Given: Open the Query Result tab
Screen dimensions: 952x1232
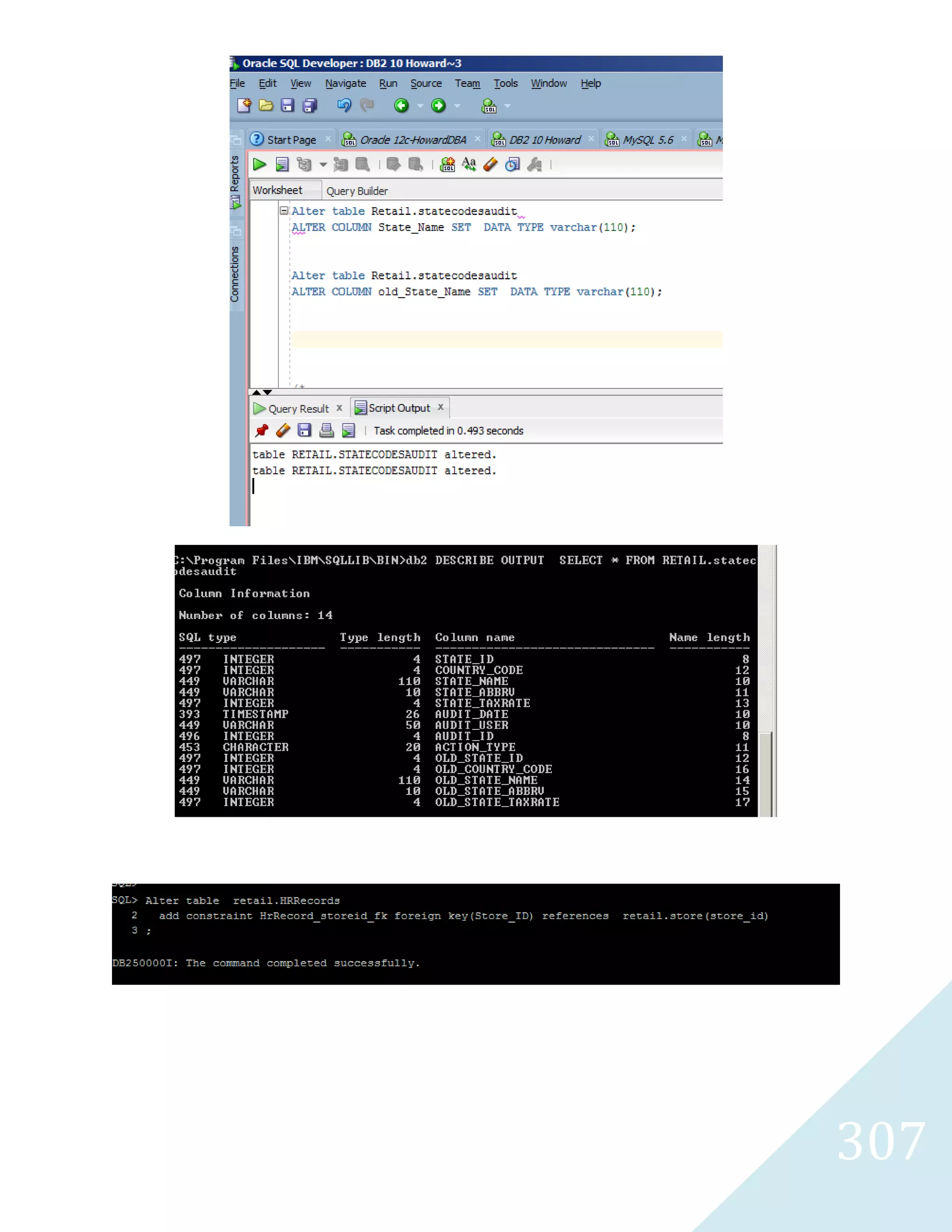Looking at the screenshot, I should coord(299,408).
